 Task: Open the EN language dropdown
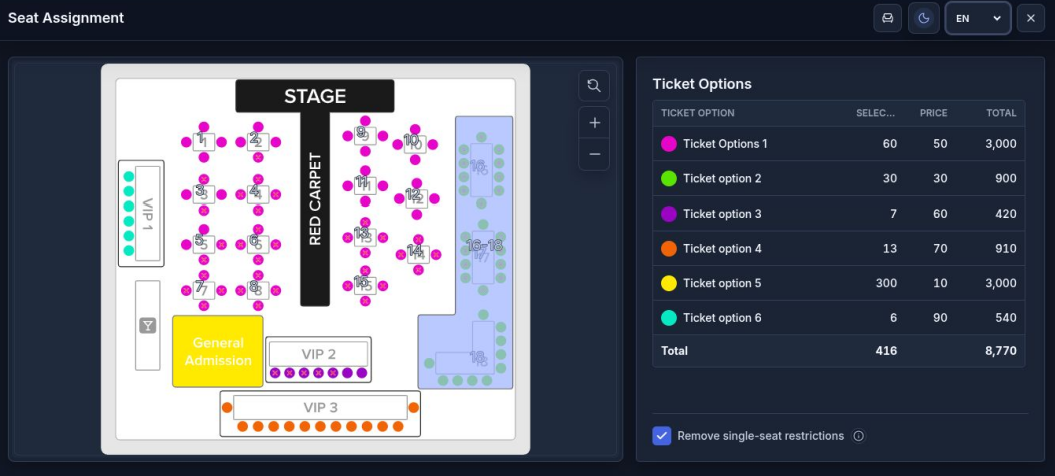[x=978, y=18]
